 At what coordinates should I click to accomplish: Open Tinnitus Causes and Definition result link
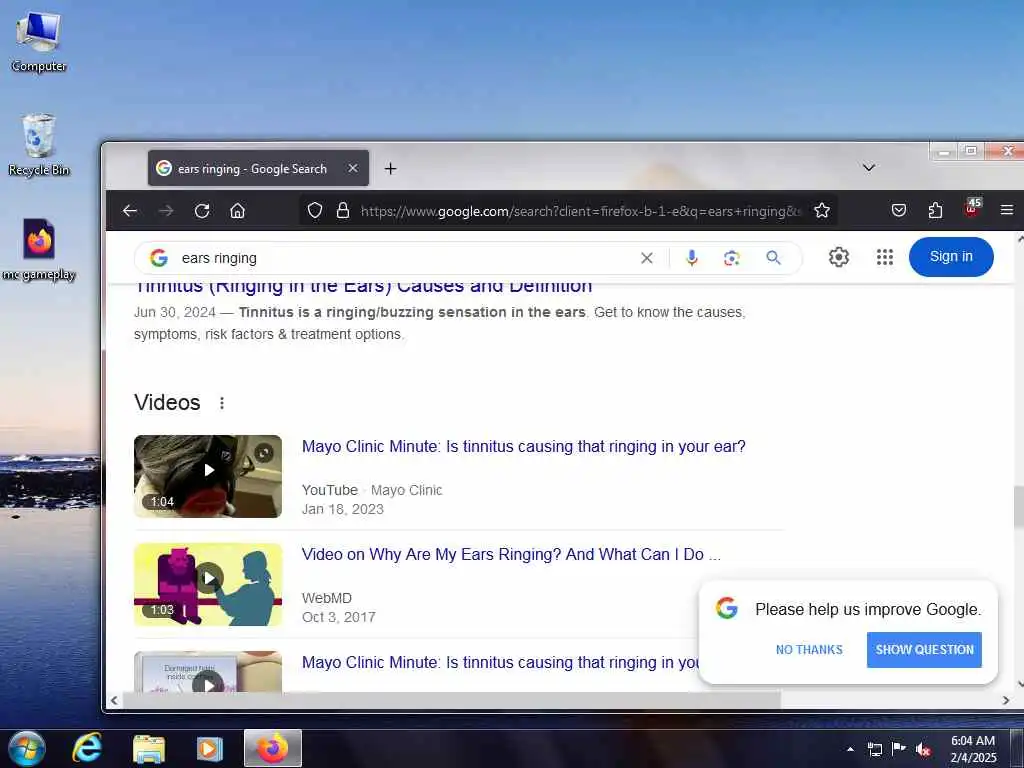(x=363, y=287)
